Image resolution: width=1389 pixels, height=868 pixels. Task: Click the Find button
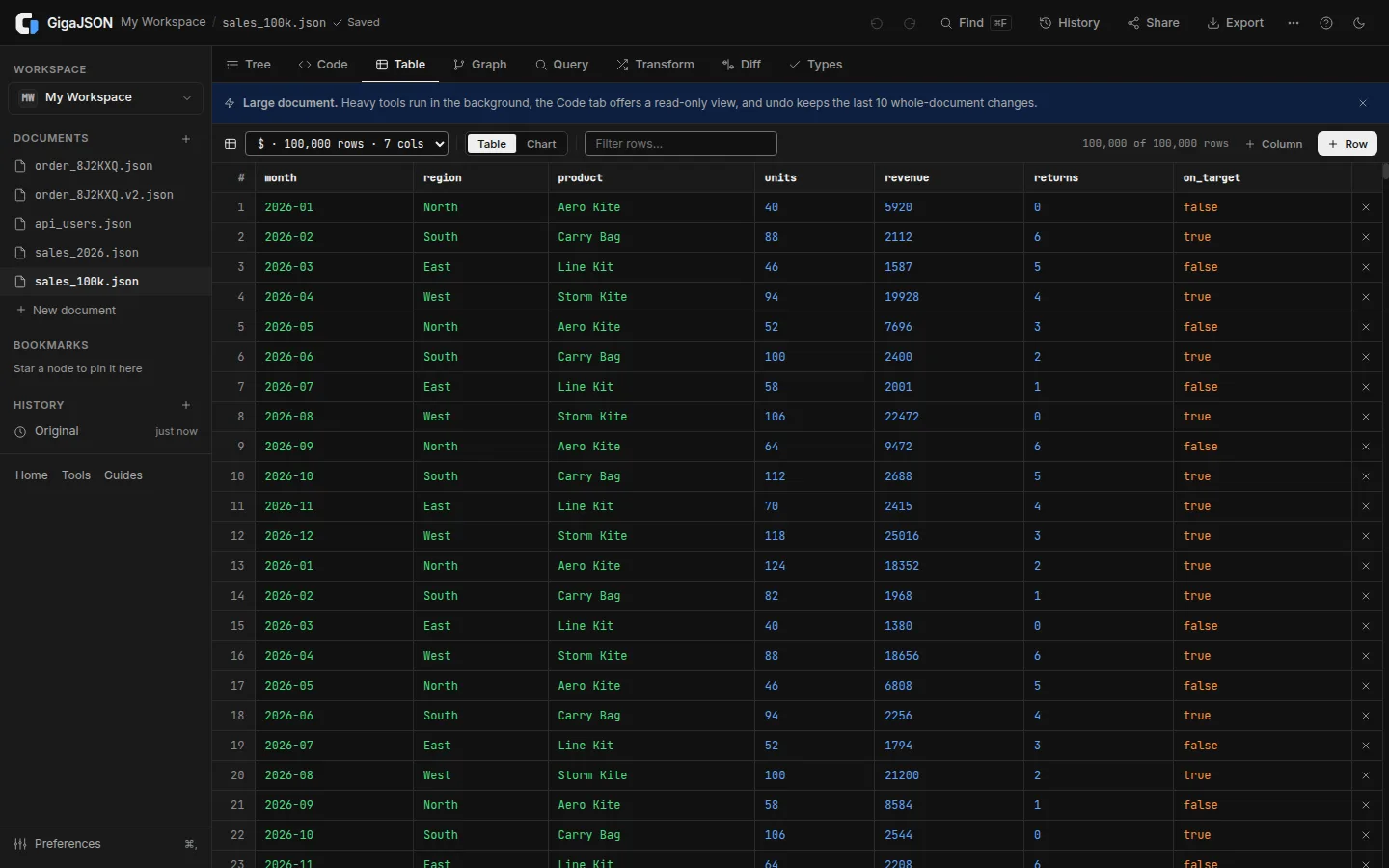pyautogui.click(x=976, y=23)
